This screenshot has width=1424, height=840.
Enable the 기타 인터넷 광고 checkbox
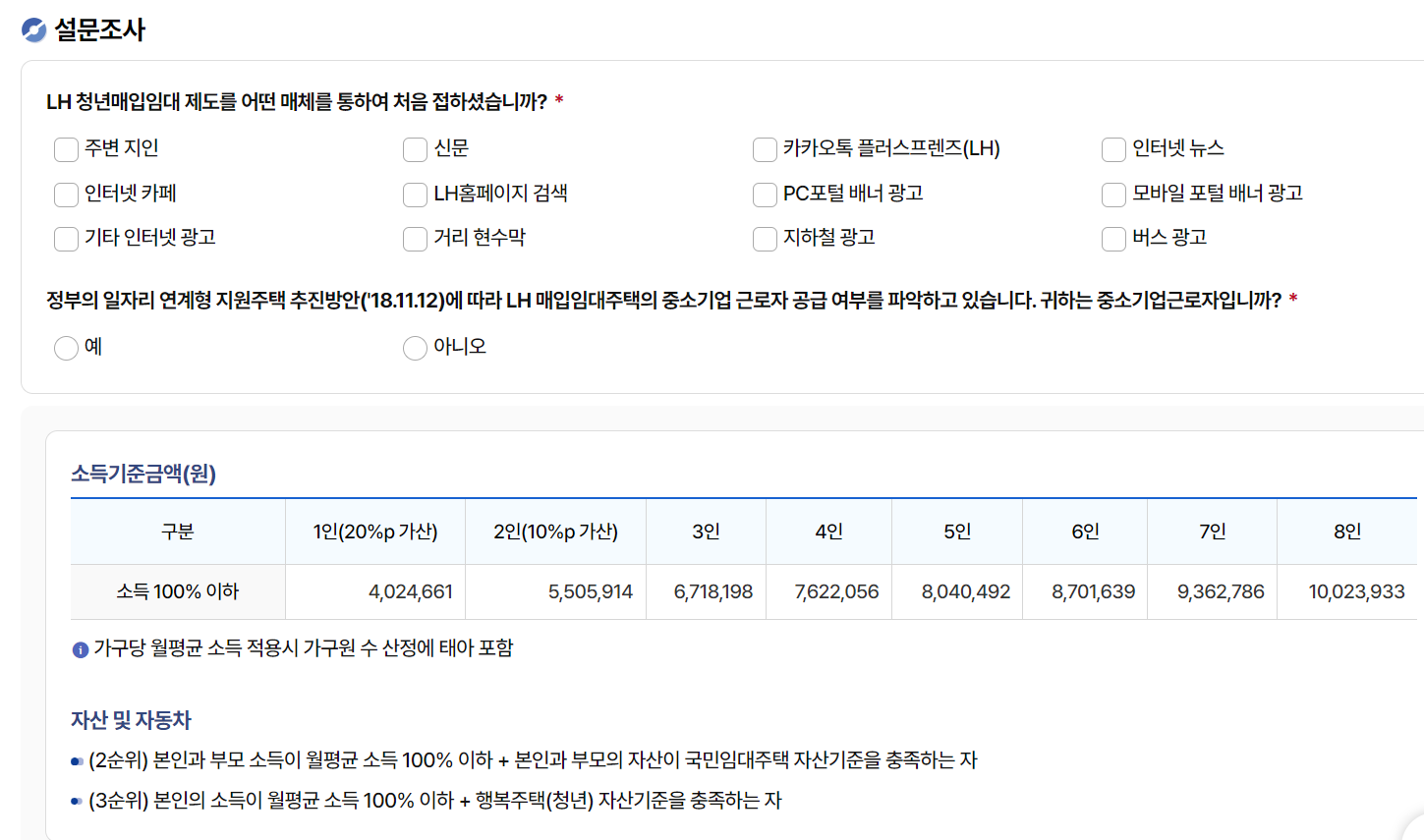coord(66,239)
